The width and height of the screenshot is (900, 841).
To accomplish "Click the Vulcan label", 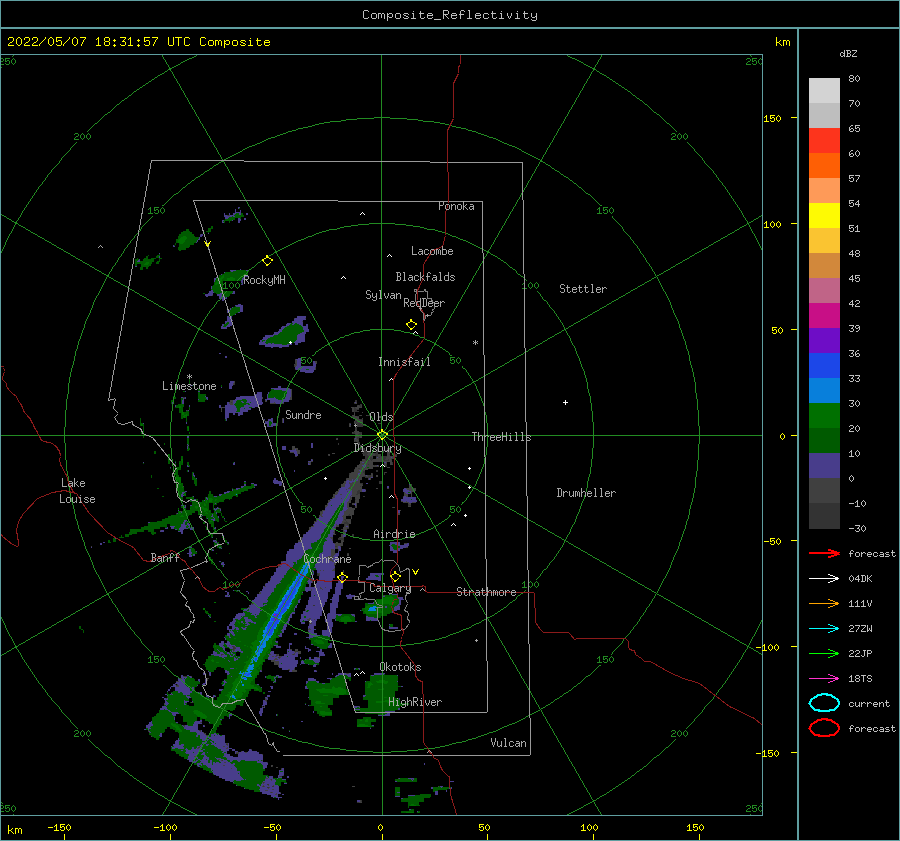I will pyautogui.click(x=508, y=743).
